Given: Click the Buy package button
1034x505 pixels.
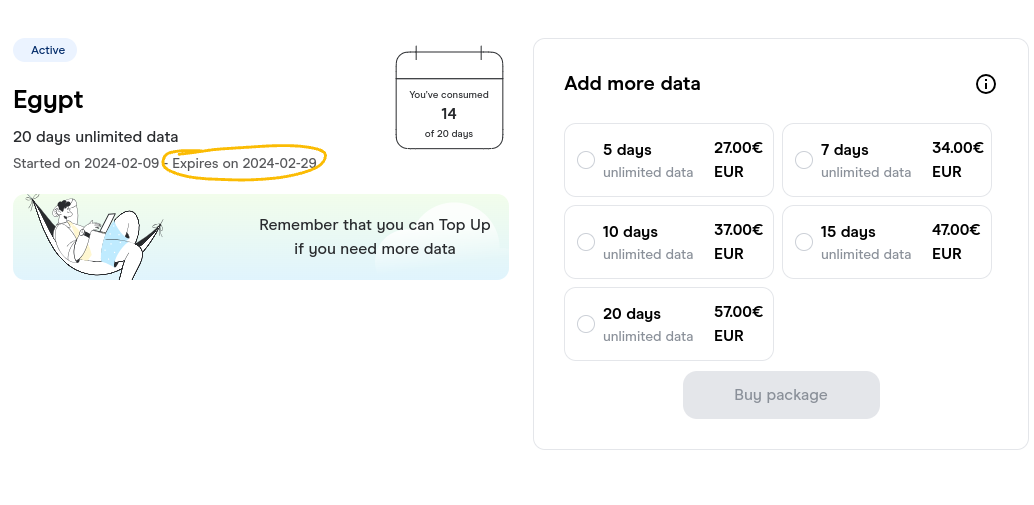Looking at the screenshot, I should [x=781, y=395].
